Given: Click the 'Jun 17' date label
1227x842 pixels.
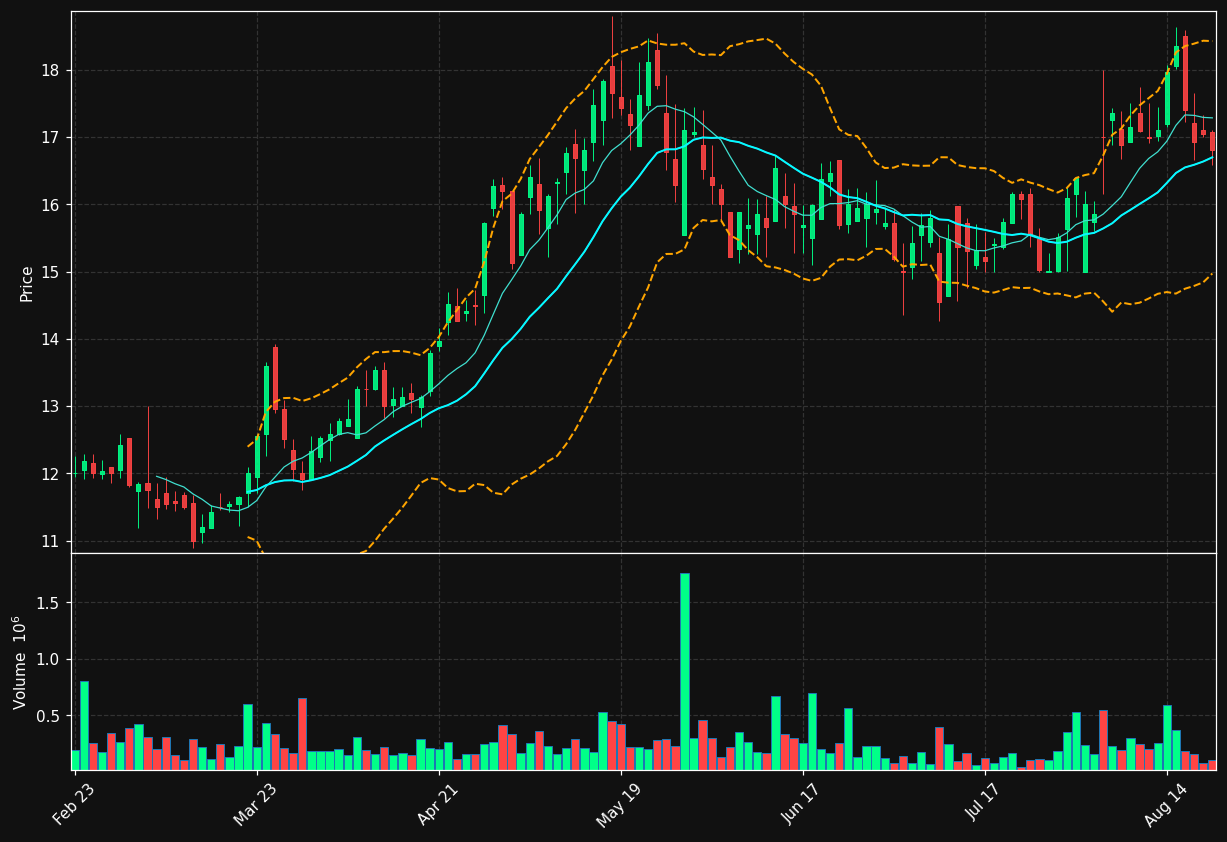Looking at the screenshot, I should tap(801, 803).
